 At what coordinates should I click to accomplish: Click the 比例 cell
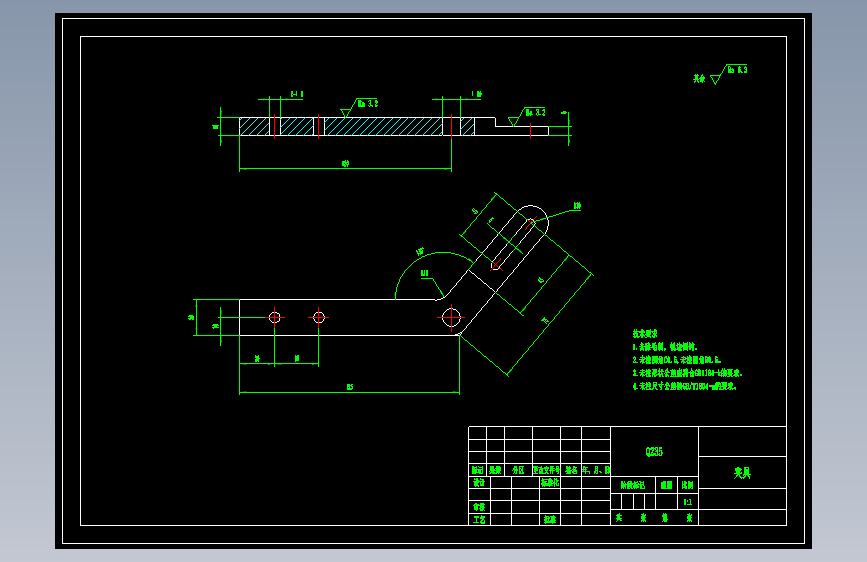pyautogui.click(x=688, y=485)
